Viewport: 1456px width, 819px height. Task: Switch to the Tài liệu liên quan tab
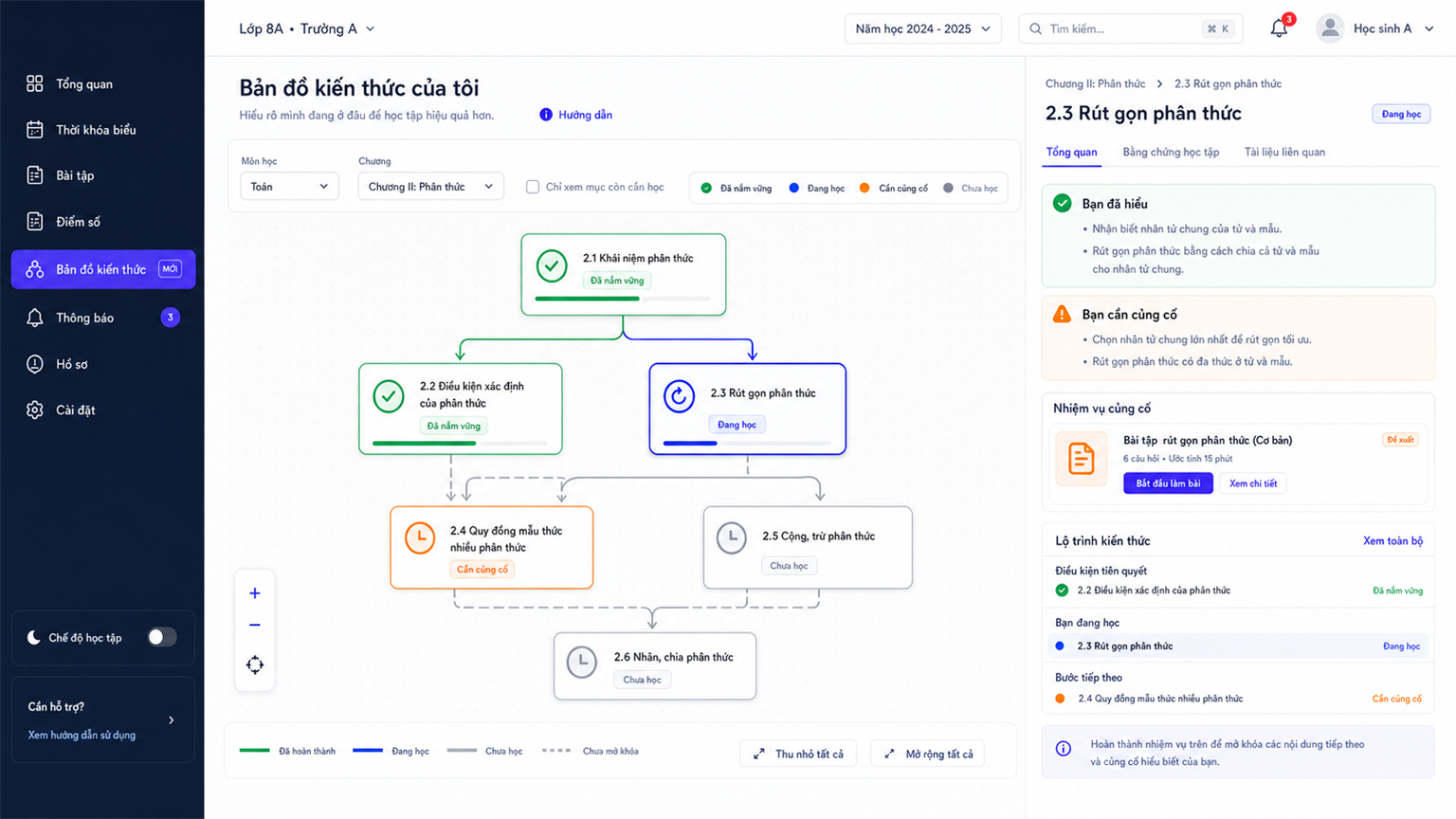point(1284,152)
